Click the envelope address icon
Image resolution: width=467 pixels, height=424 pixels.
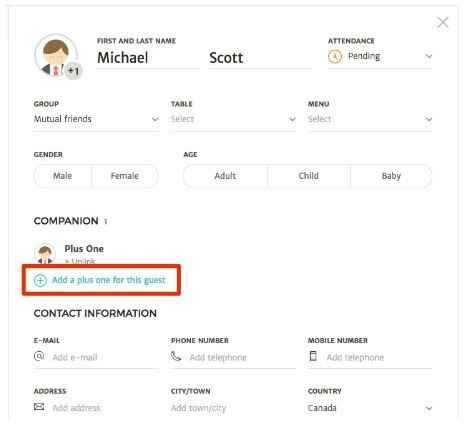[39, 407]
